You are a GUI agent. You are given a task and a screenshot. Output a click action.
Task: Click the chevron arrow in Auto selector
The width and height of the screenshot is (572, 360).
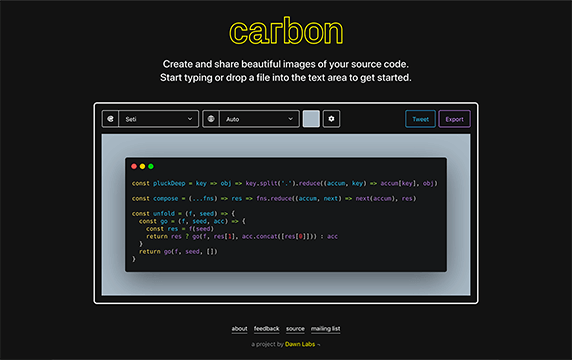pos(290,119)
